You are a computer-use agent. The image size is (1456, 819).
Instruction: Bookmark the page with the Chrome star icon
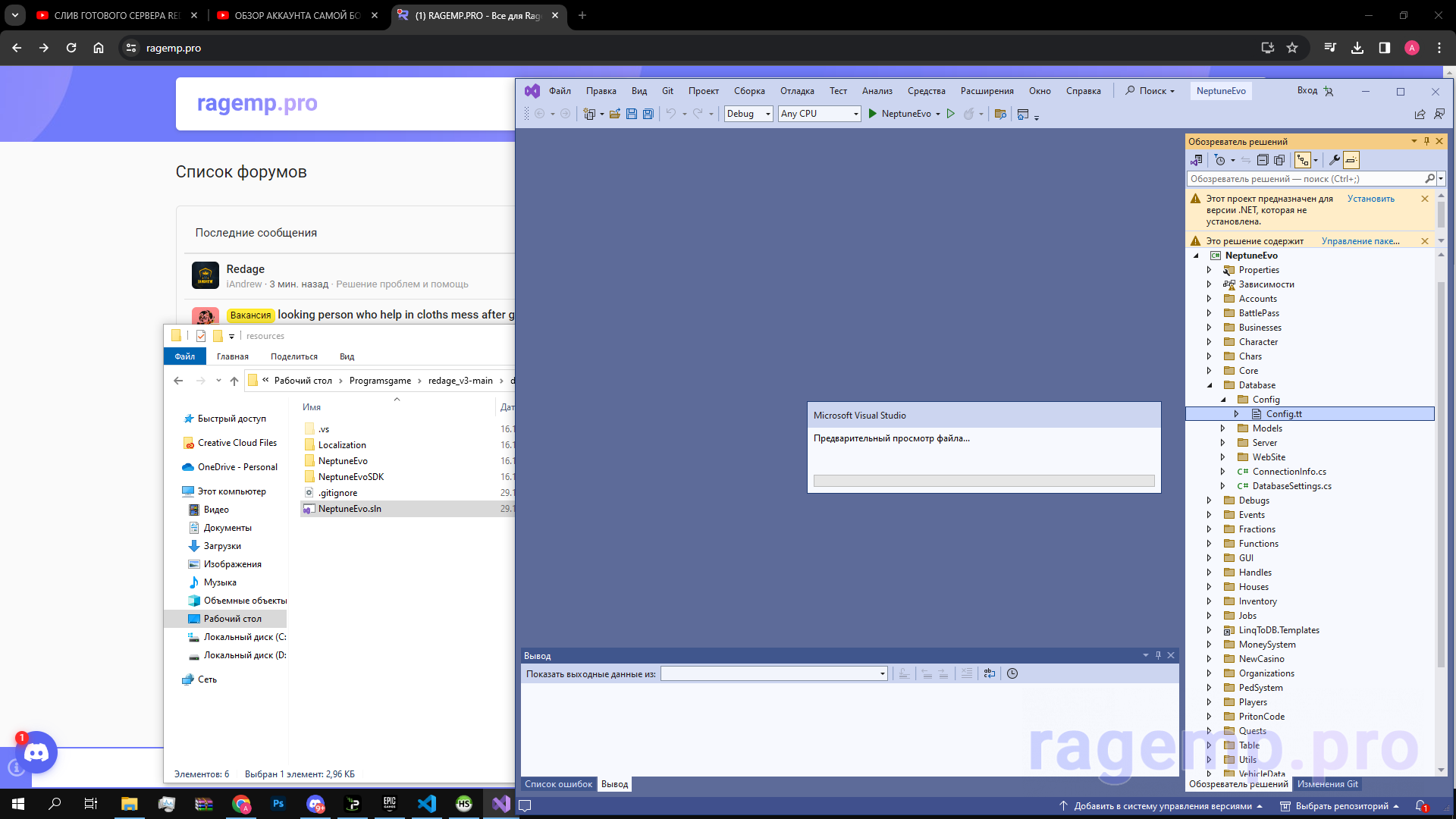click(1292, 48)
